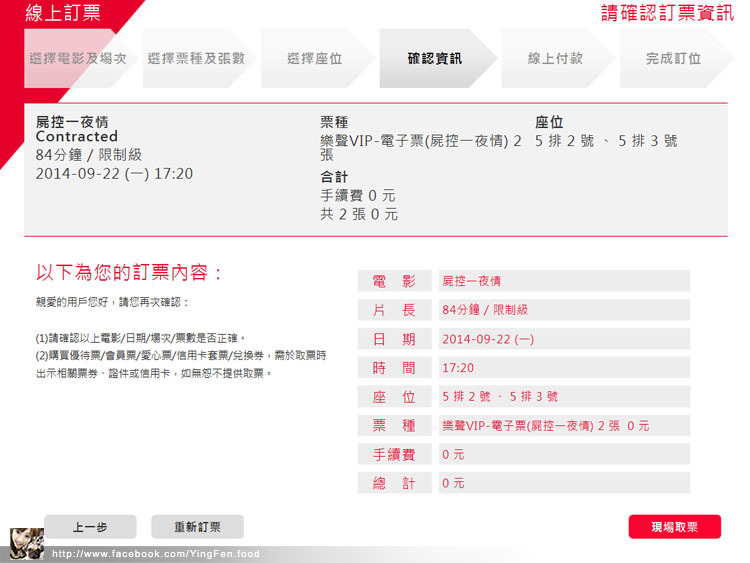Viewport: 750px width, 563px height.
Task: Click the showtime 2014-09-22 (一) 17:20
Action: coord(114,174)
